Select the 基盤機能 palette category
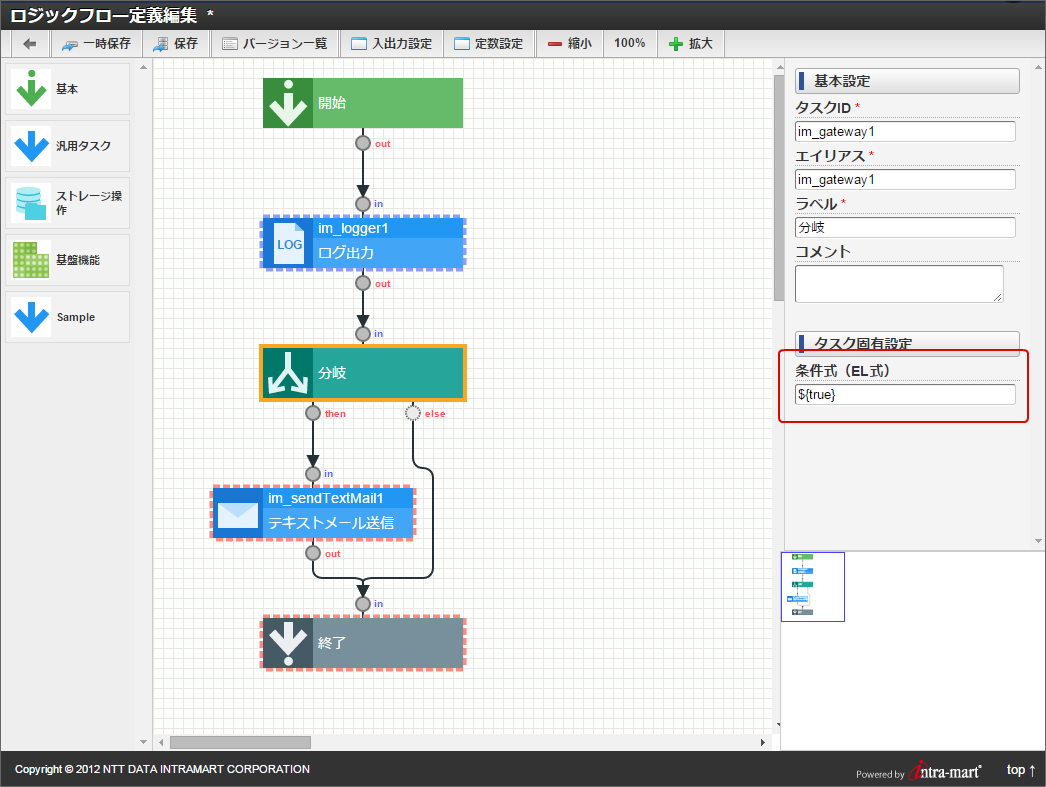This screenshot has width=1046, height=787. coord(67,260)
